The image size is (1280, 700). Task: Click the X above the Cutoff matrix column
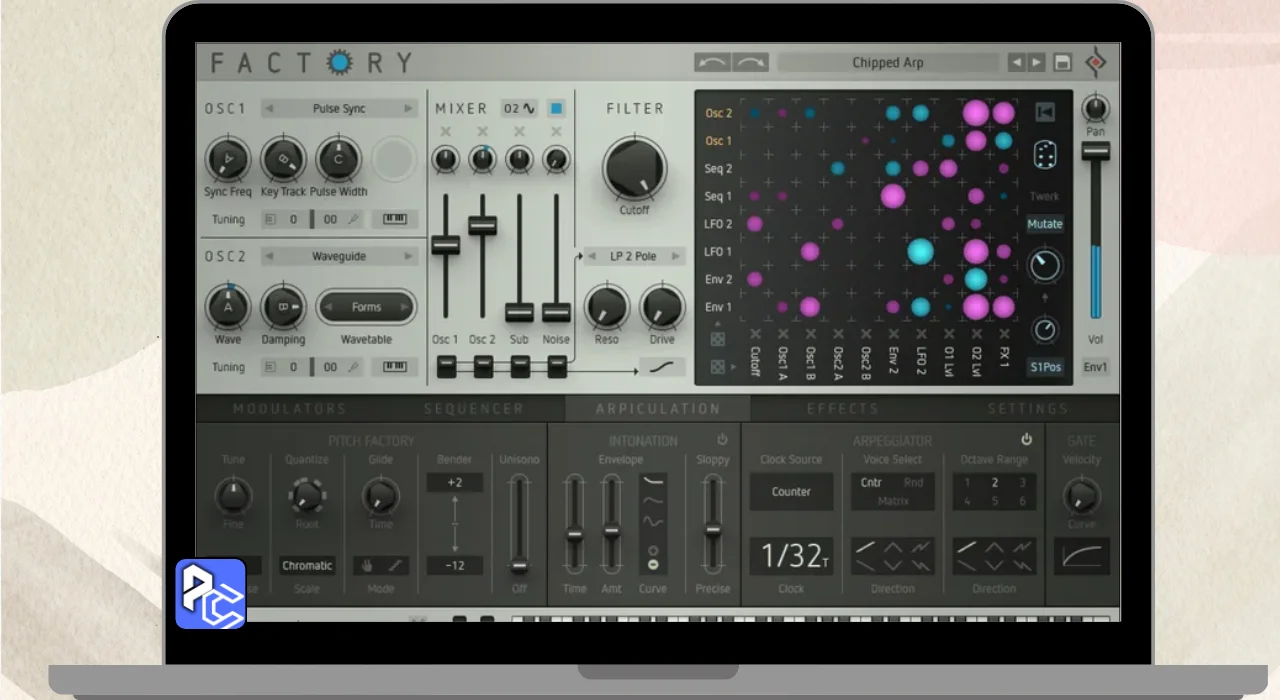tap(755, 334)
